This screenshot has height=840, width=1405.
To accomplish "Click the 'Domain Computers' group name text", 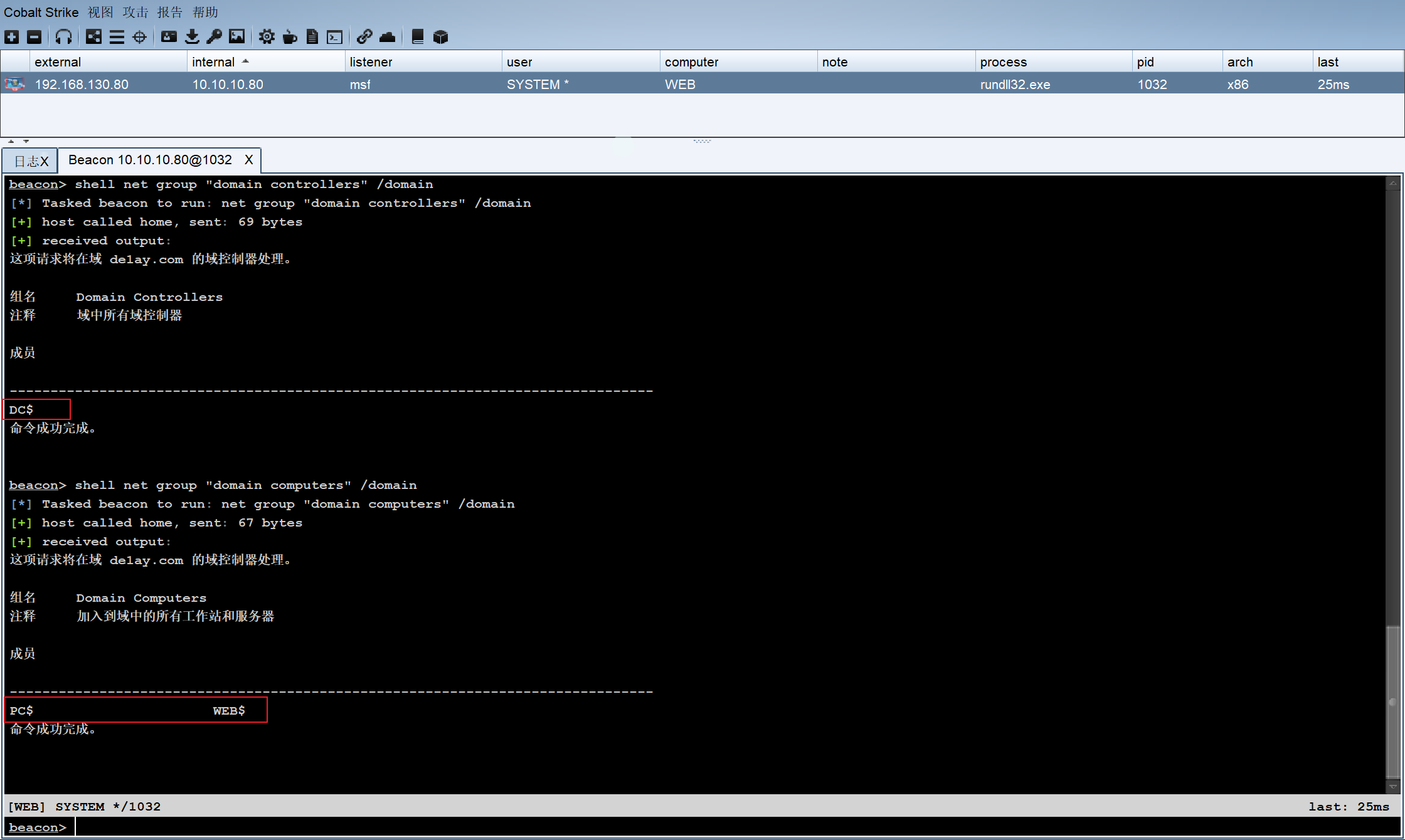I will [141, 598].
